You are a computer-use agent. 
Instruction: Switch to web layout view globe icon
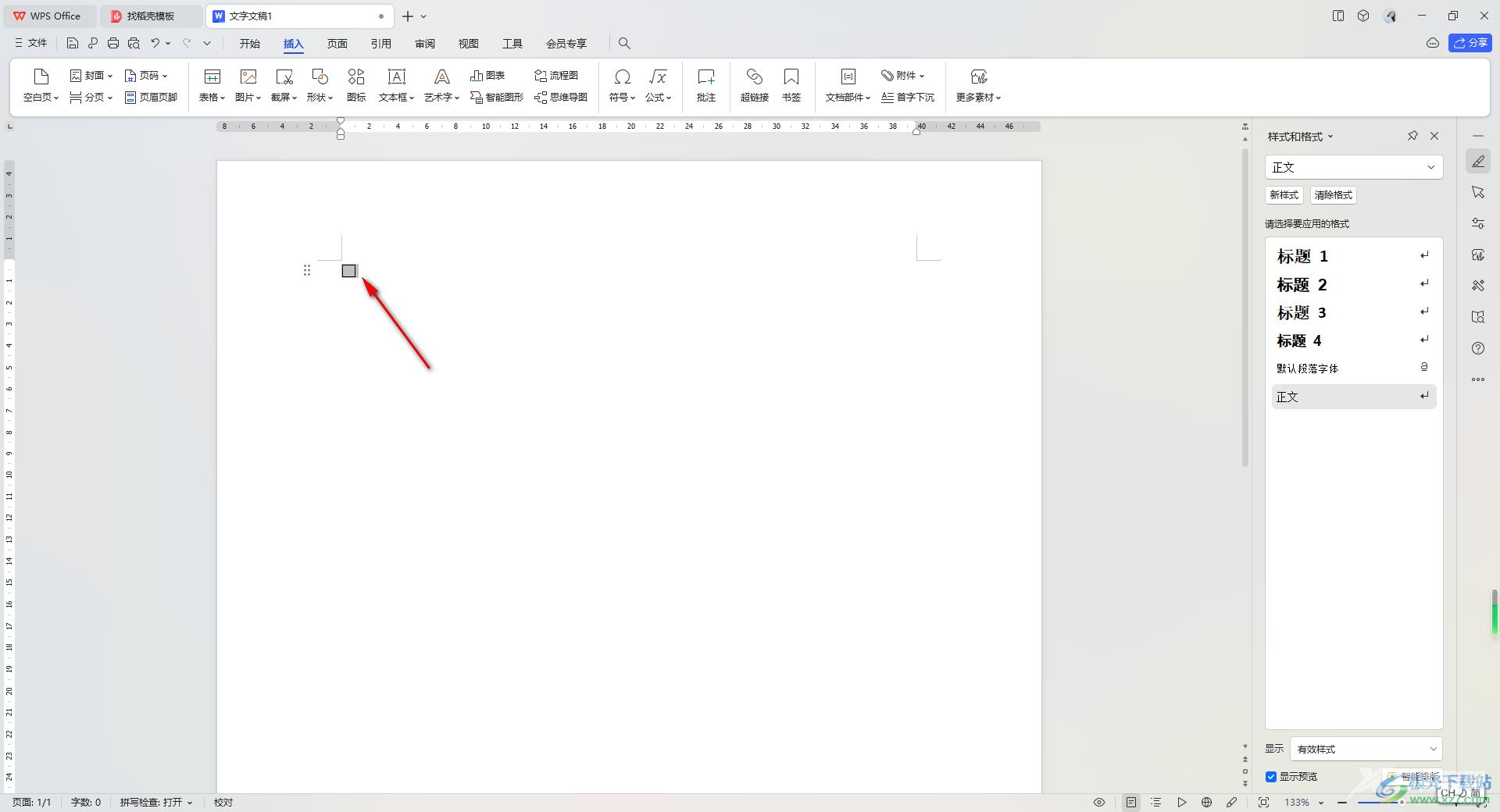1206,803
